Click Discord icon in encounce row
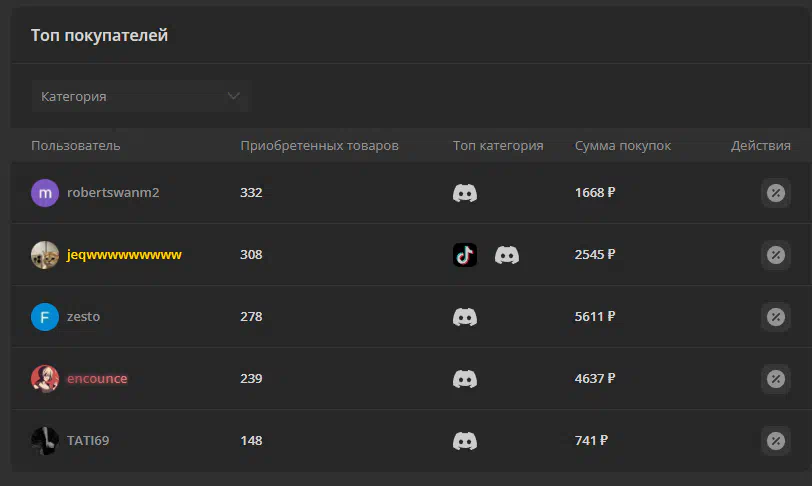Viewport: 812px width, 486px height. click(465, 379)
